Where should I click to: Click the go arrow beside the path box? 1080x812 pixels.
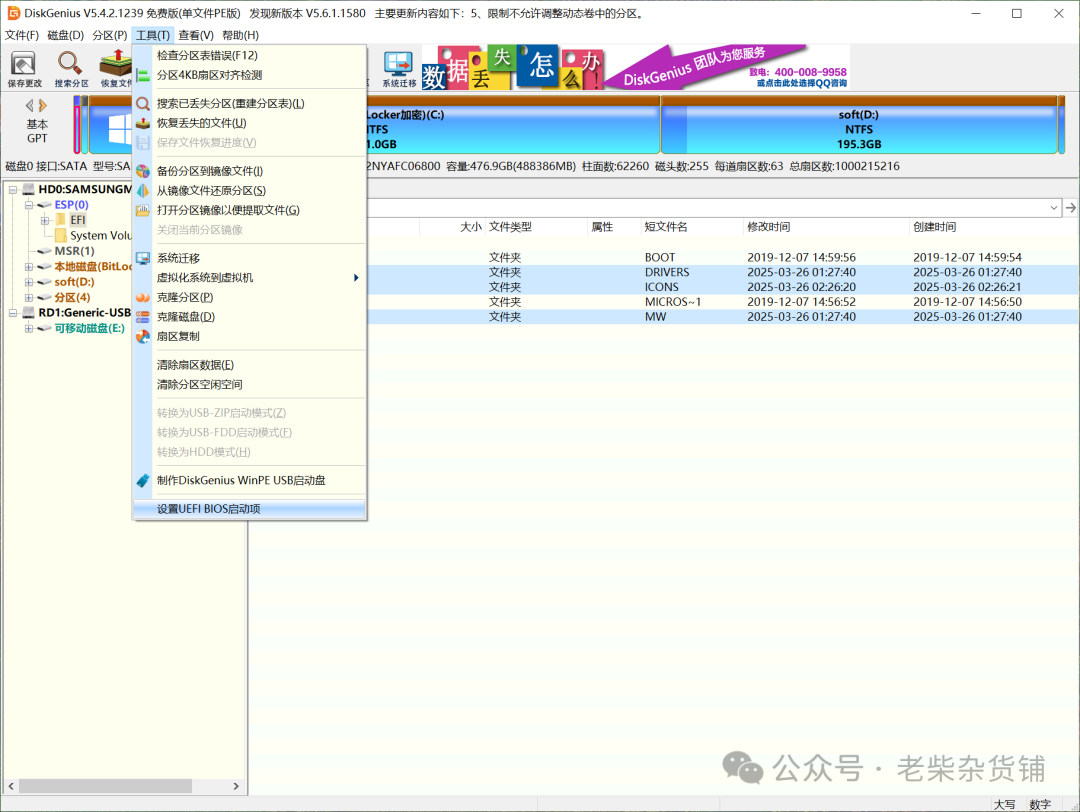click(x=1070, y=207)
